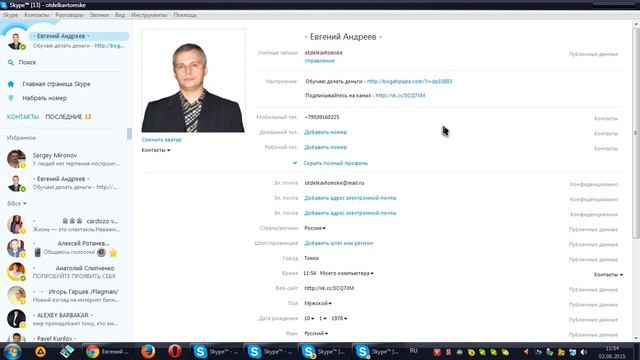Open 'Евгений Андреев' contact in favorites

66,182
